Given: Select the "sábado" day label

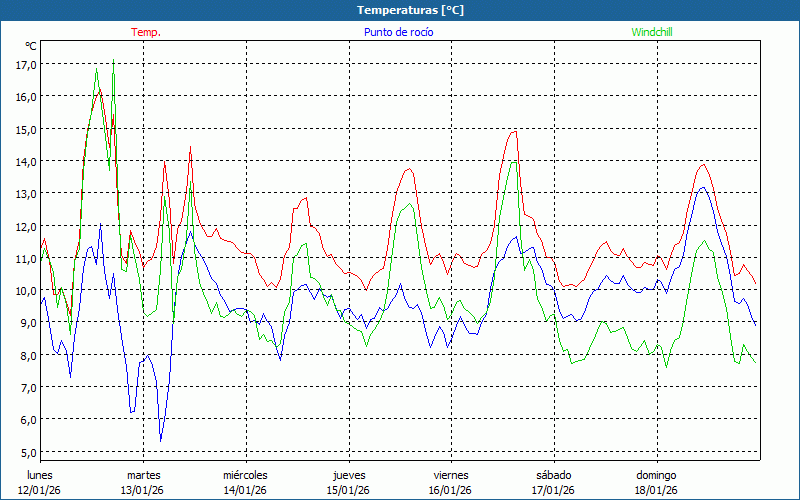Looking at the screenshot, I should pyautogui.click(x=553, y=475).
